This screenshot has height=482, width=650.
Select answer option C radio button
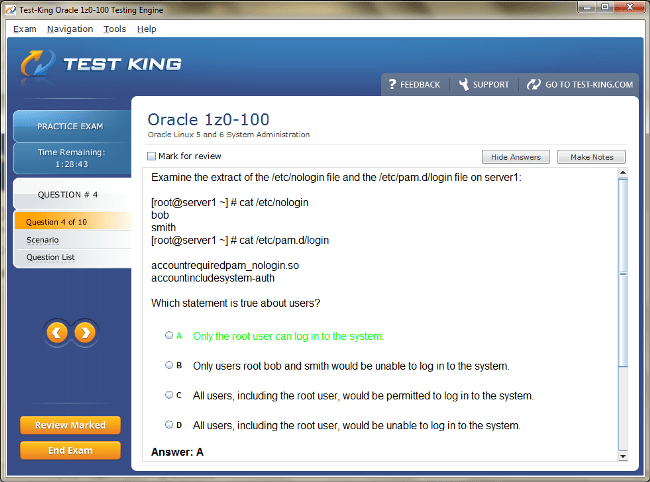[169, 395]
